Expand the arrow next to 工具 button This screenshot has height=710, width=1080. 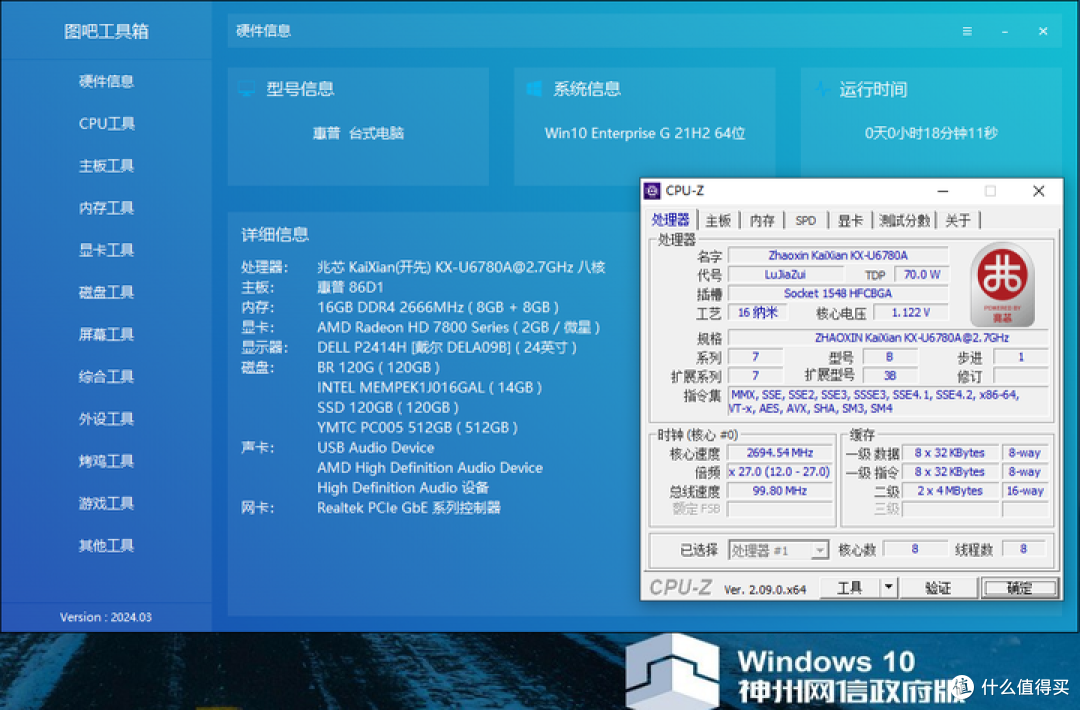[x=889, y=587]
